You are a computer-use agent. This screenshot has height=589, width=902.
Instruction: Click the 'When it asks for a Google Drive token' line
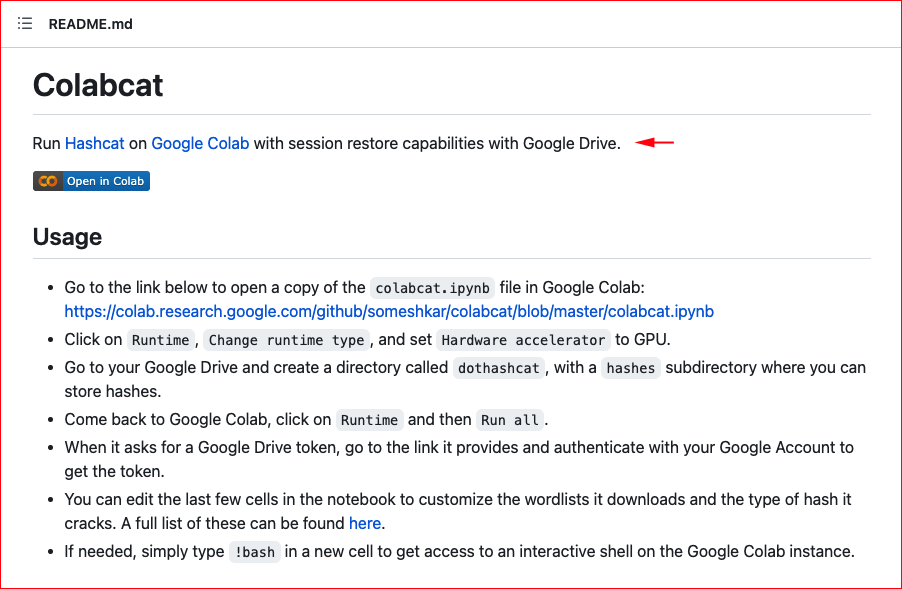459,448
